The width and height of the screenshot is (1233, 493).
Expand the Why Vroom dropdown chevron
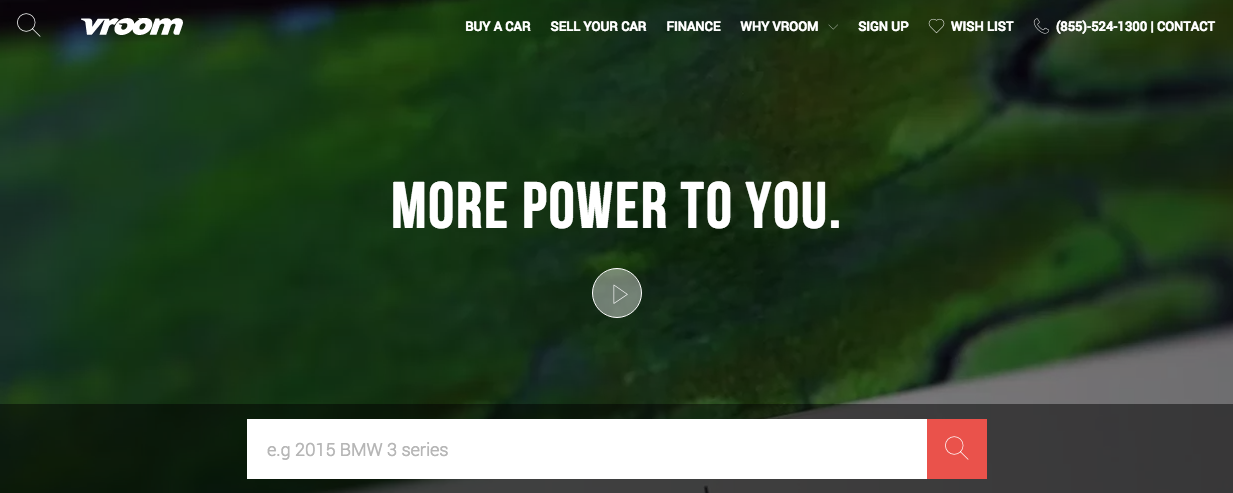point(832,27)
